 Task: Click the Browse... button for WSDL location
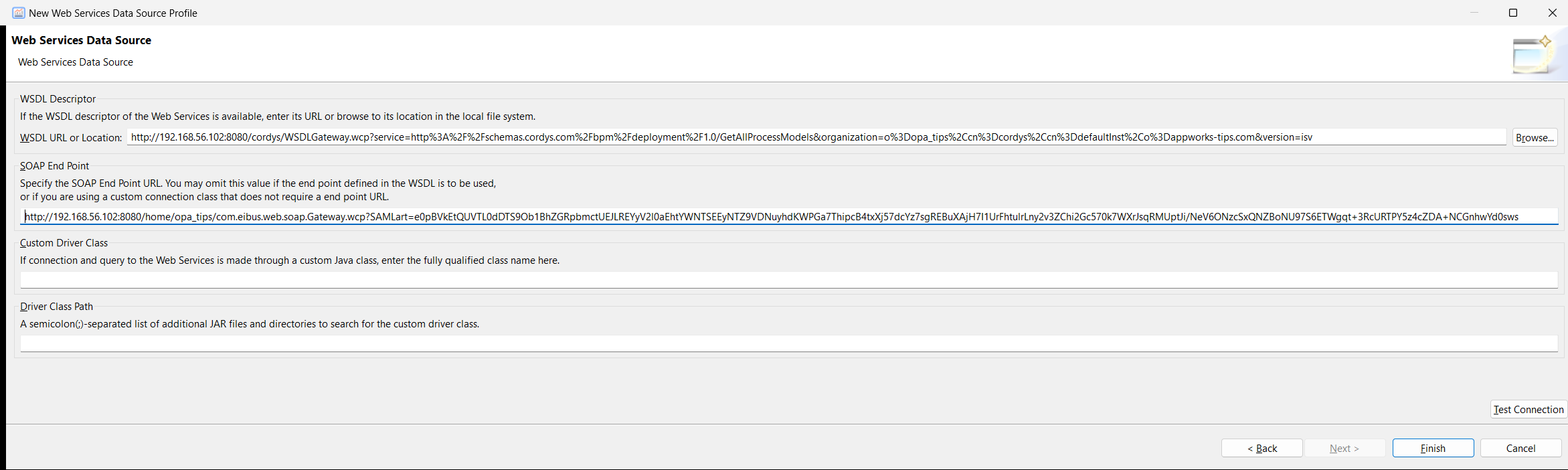click(1535, 137)
